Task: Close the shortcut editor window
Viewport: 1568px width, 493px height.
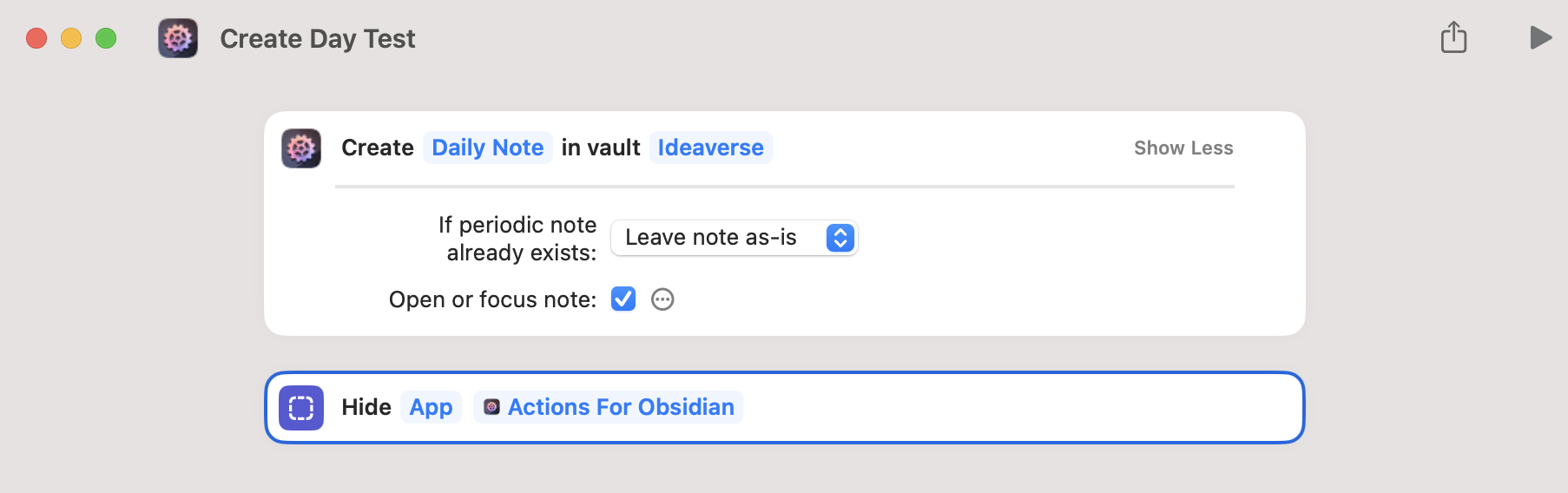Action: pos(36,38)
